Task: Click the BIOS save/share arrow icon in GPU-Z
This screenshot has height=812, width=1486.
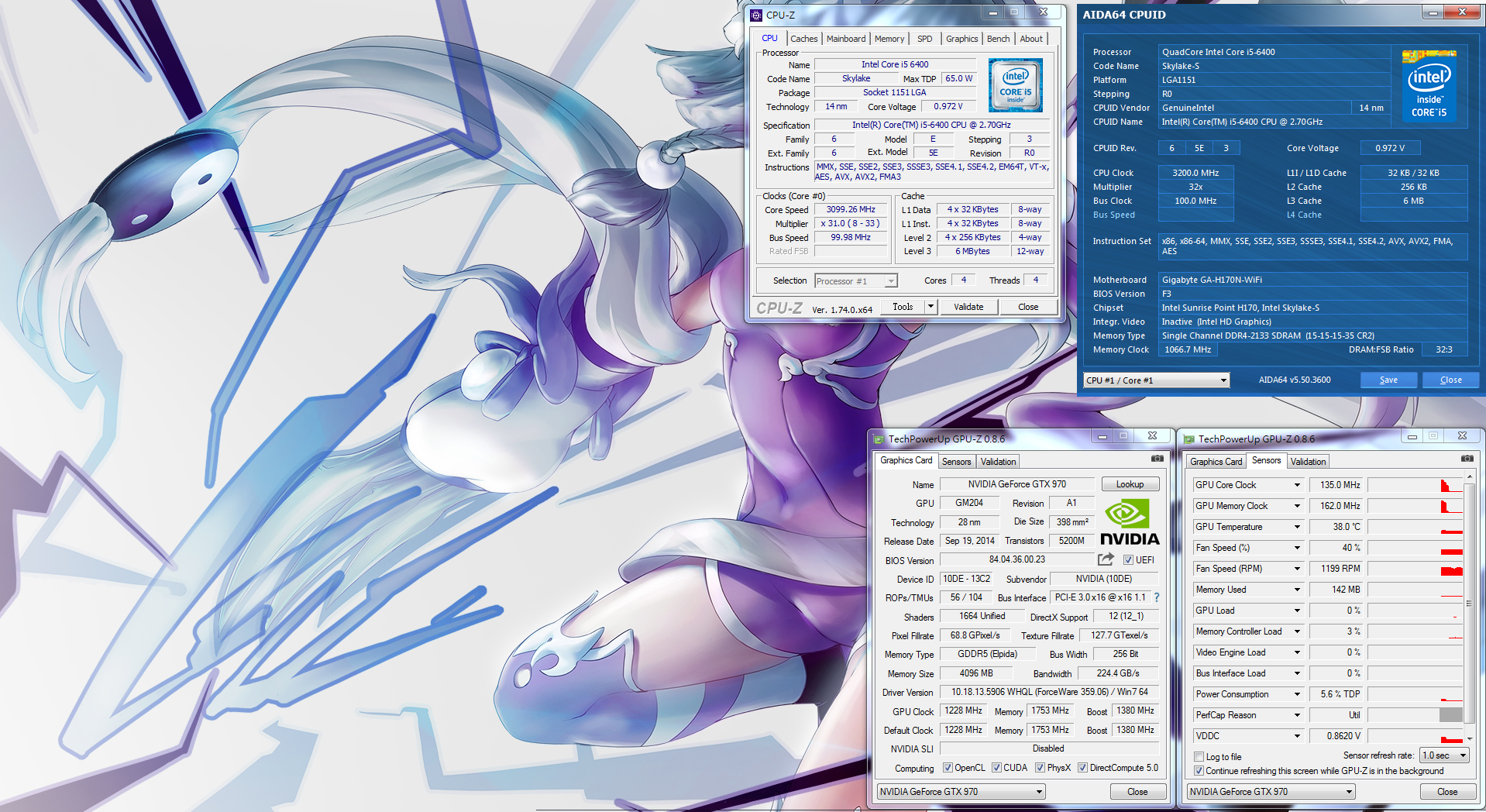Action: pos(1106,559)
